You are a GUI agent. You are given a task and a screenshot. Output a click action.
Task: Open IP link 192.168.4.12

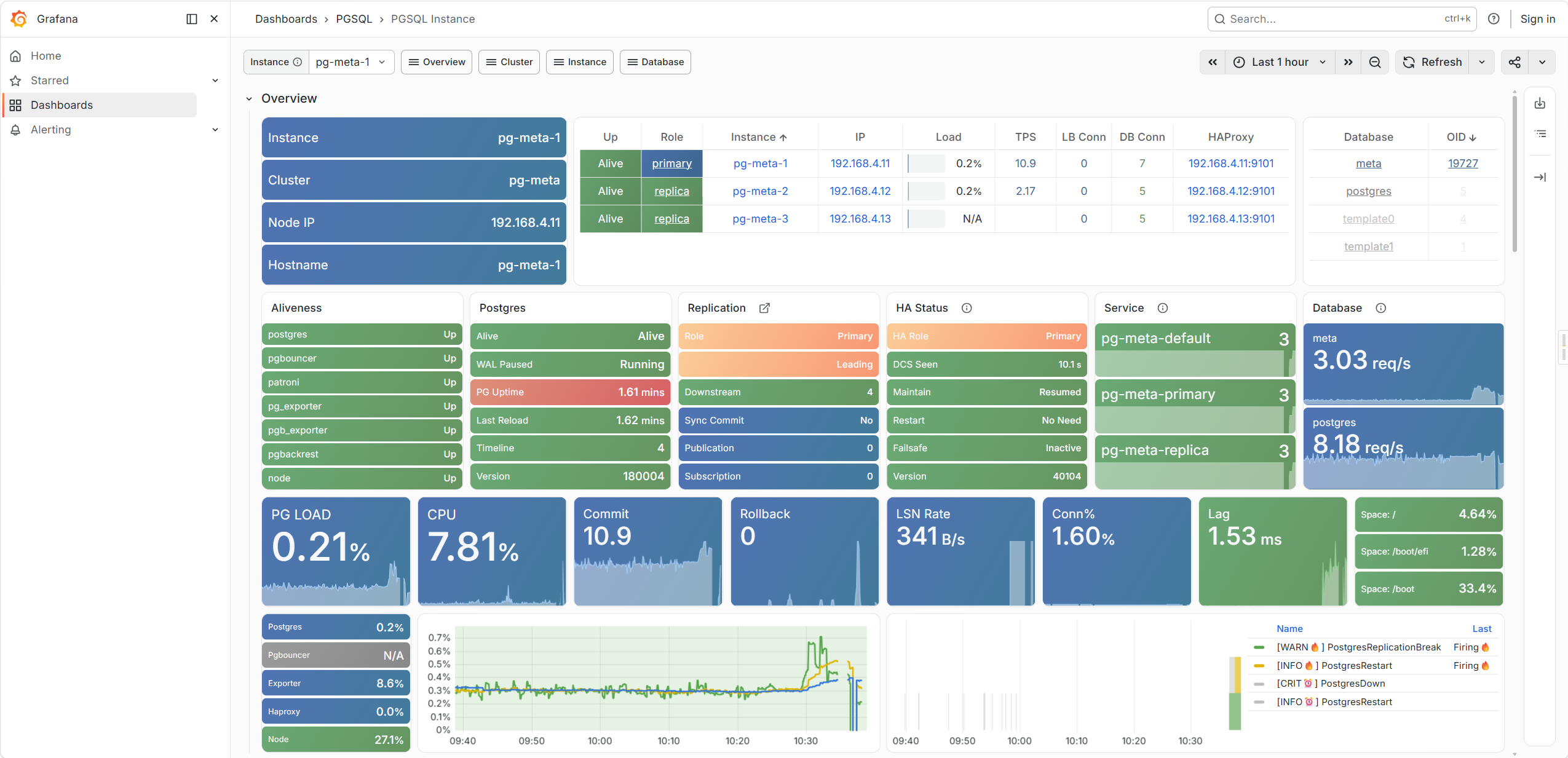click(860, 191)
